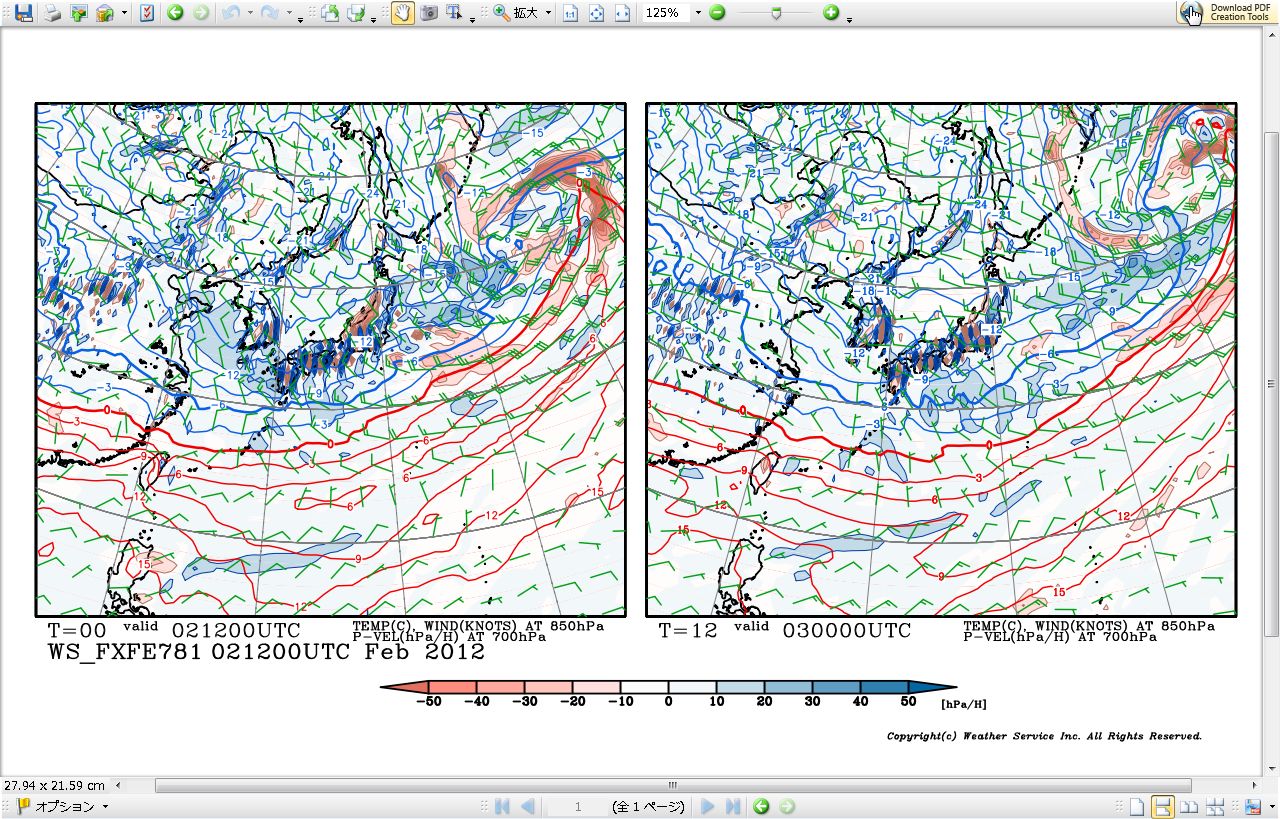Open the dropdown arrow beside the package icon

(124, 13)
